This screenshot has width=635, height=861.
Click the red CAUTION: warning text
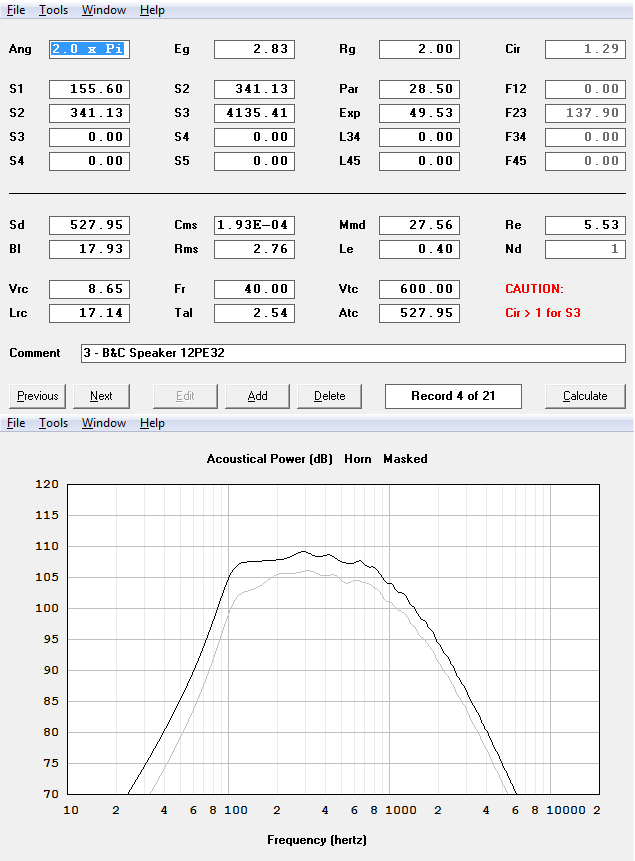(534, 289)
